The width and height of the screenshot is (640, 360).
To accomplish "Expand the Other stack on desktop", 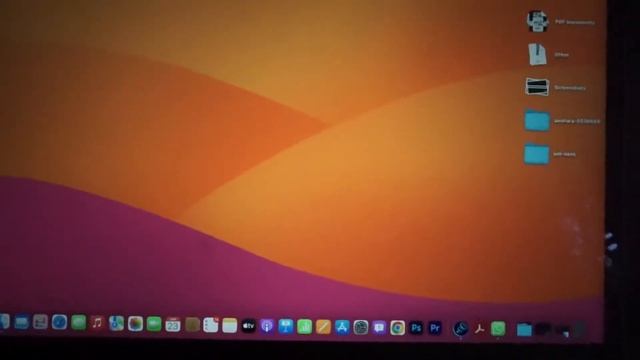I will tap(537, 54).
